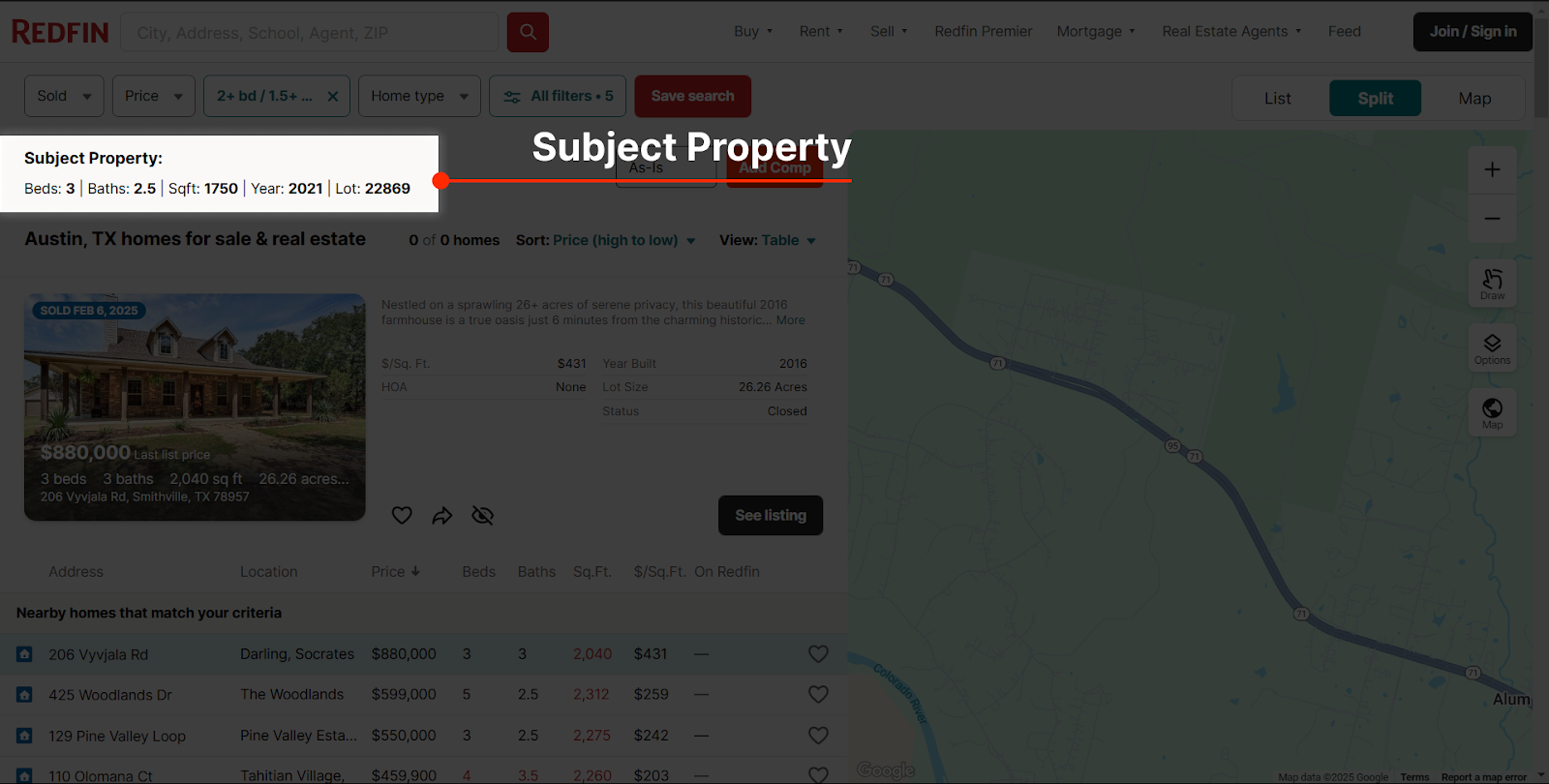Sort table by On Redfin column
The image size is (1549, 784).
[x=727, y=572]
